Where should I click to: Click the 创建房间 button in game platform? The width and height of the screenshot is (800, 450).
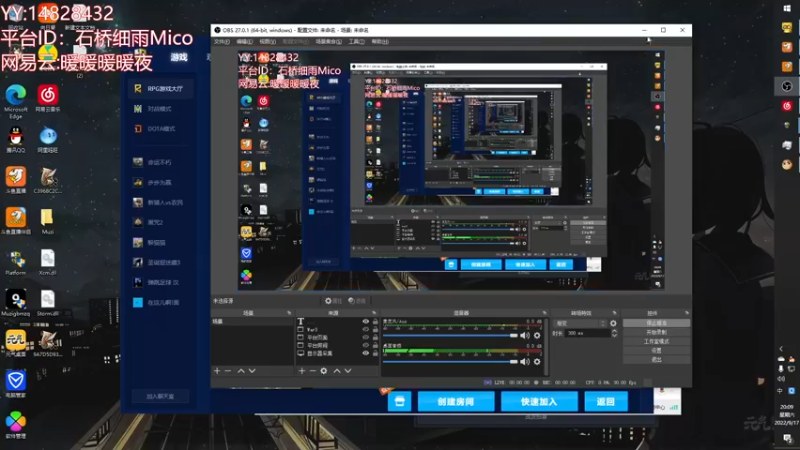tap(456, 402)
